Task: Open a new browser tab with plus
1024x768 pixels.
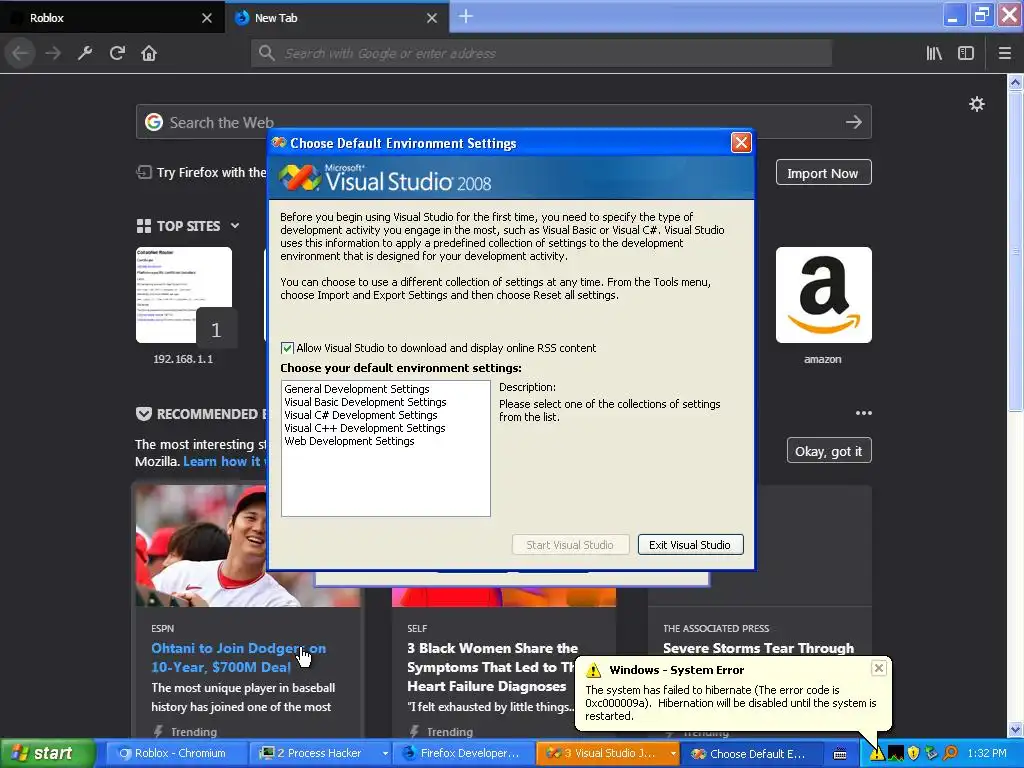Action: click(466, 17)
